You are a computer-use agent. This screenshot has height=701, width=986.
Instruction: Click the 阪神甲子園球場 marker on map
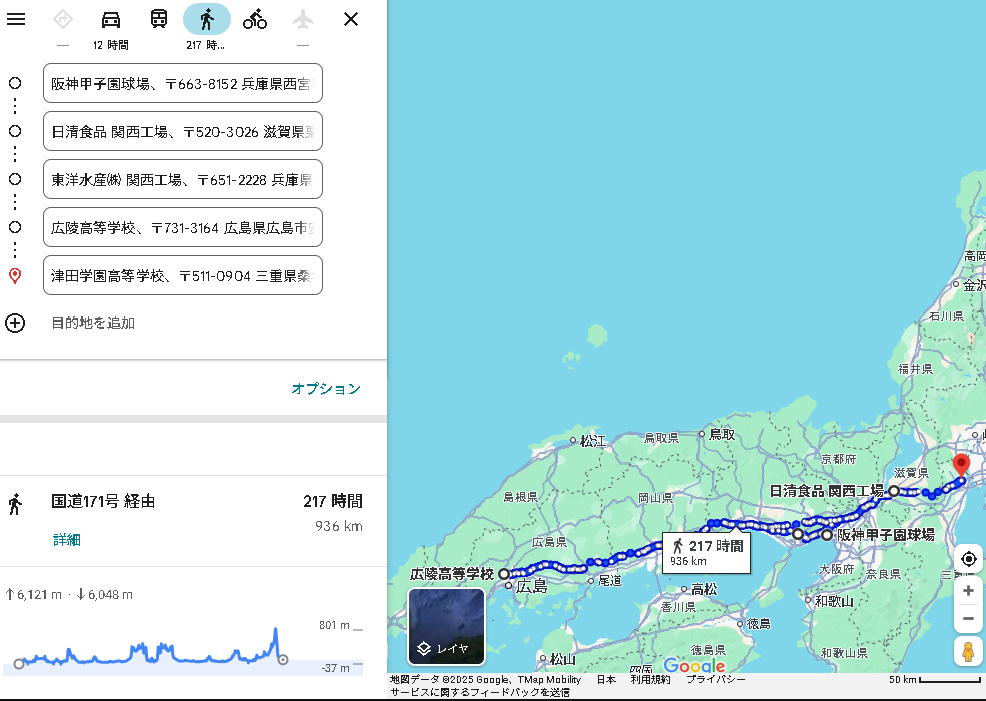[x=827, y=534]
